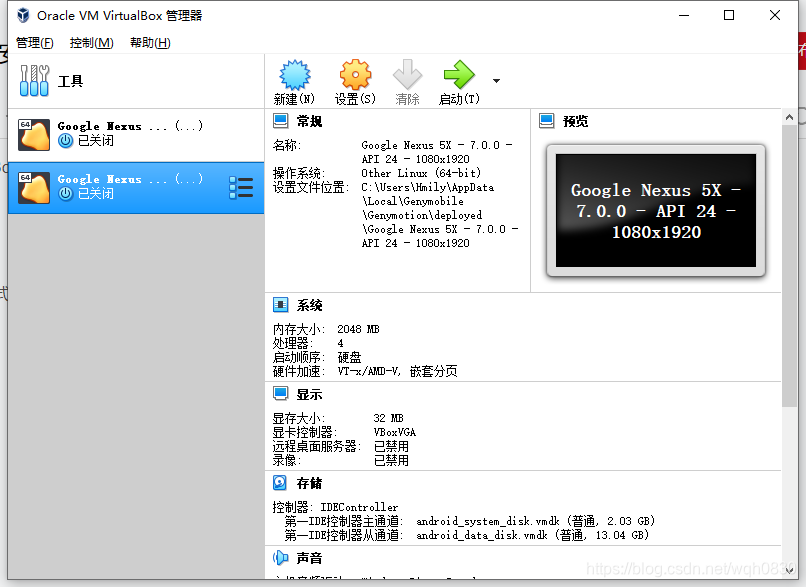Open the 帮助(H) menu

click(x=150, y=43)
